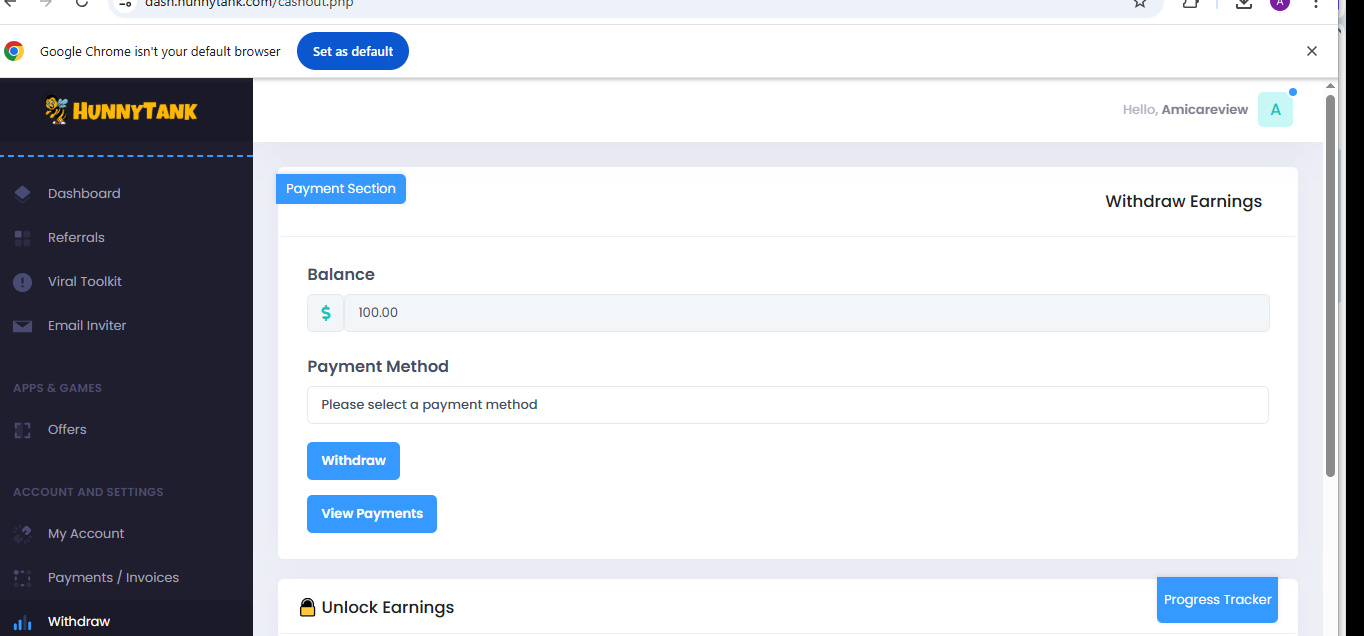The image size is (1364, 636).
Task: Open the Chrome downloads icon
Action: point(1244,3)
